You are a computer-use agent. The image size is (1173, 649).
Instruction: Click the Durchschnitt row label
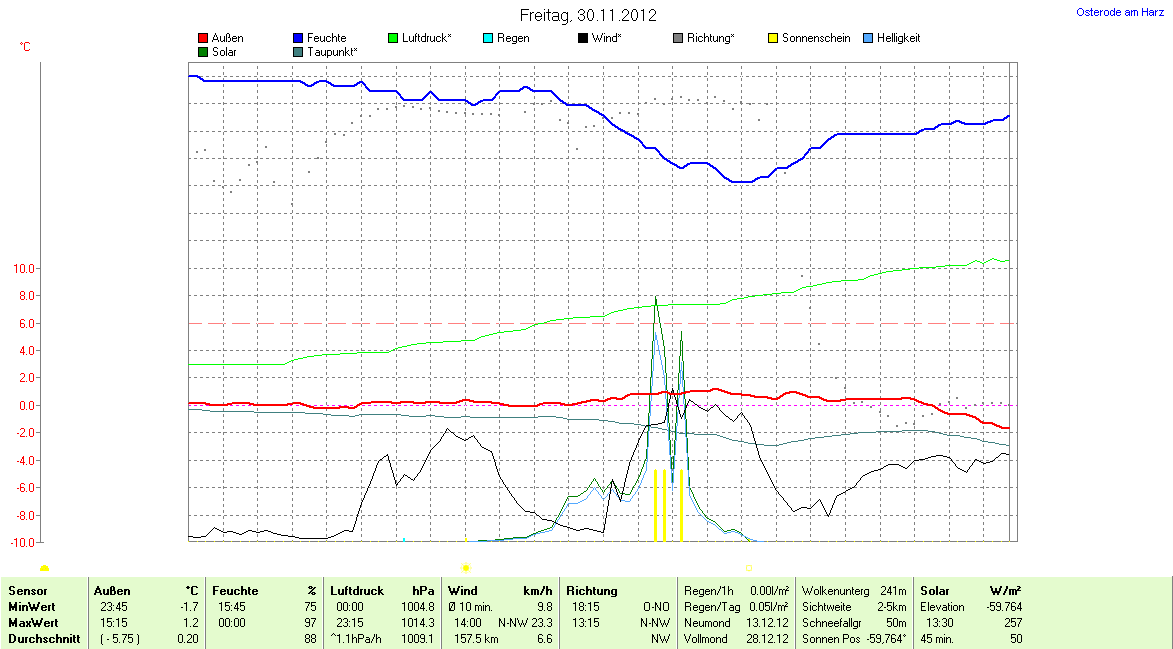tap(44, 639)
